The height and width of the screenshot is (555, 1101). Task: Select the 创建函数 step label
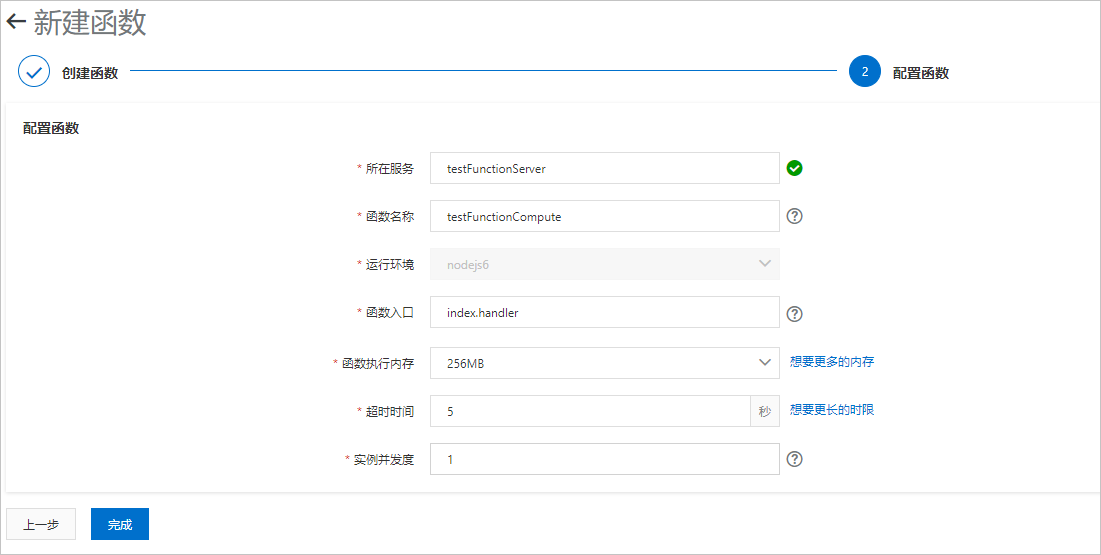(90, 72)
